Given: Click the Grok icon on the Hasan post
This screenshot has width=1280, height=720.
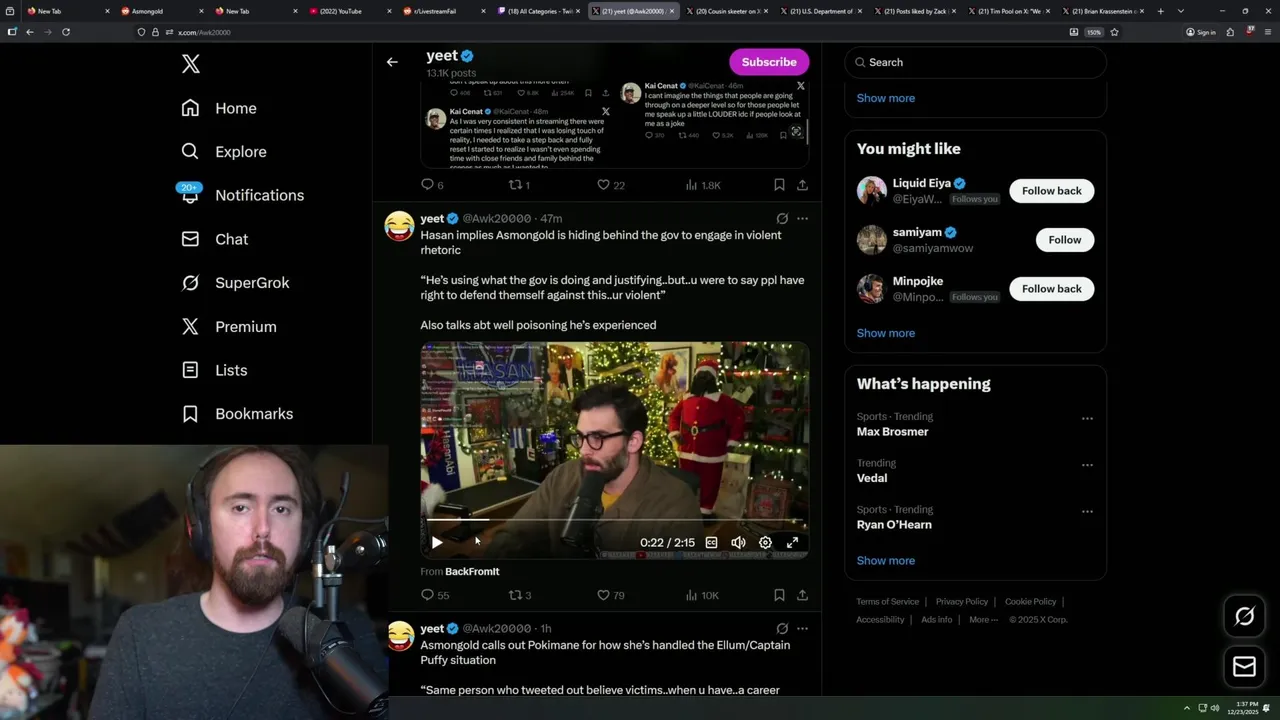Looking at the screenshot, I should pos(782,219).
